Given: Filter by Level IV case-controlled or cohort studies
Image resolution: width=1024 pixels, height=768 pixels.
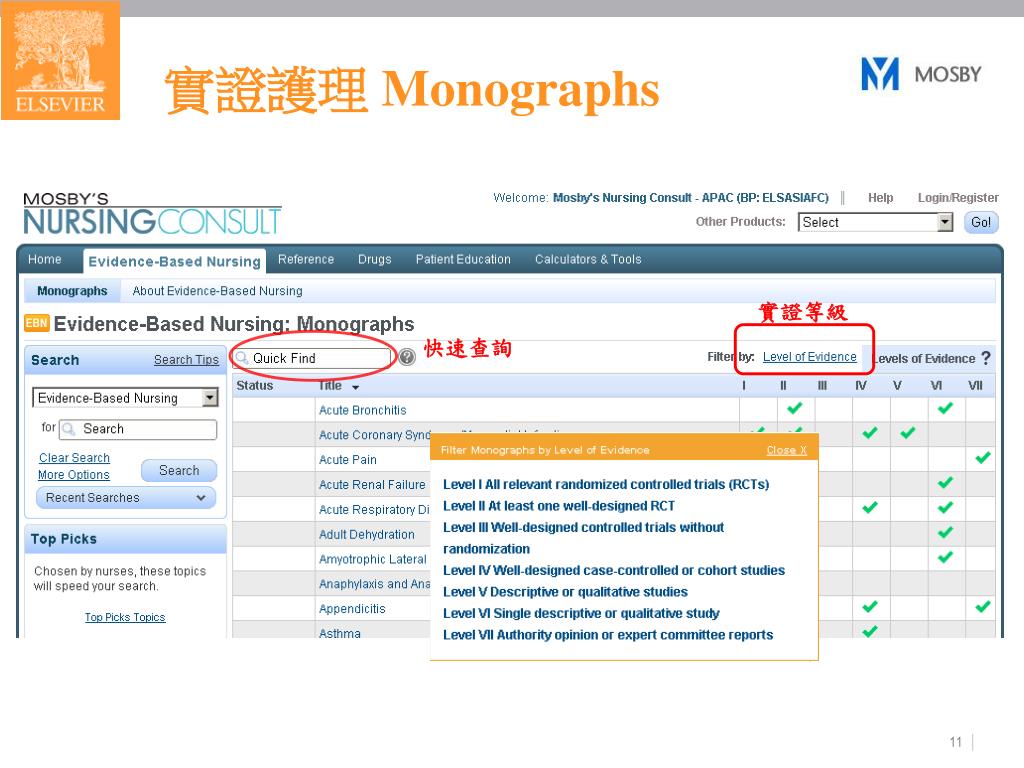Looking at the screenshot, I should (x=614, y=570).
